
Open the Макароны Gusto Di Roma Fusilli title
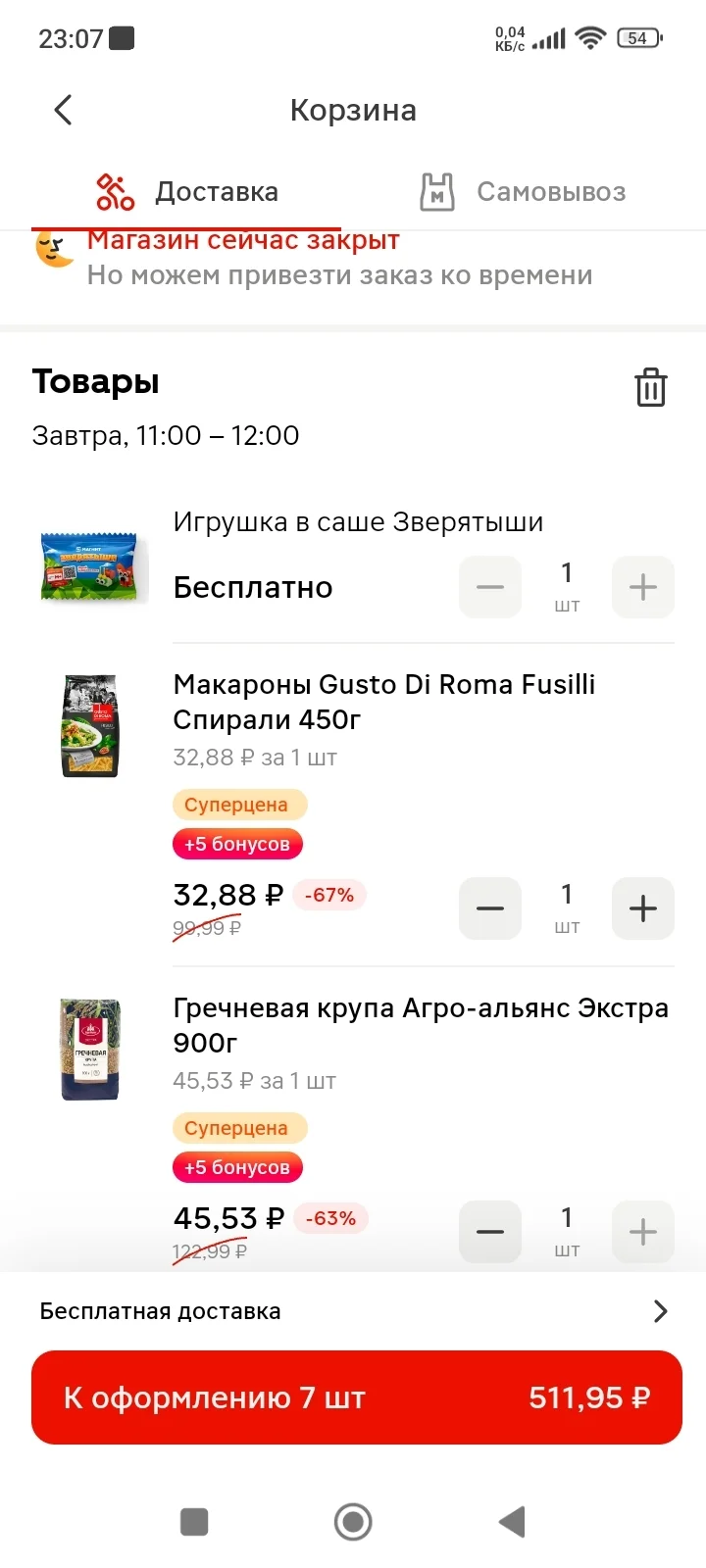pyautogui.click(x=384, y=702)
